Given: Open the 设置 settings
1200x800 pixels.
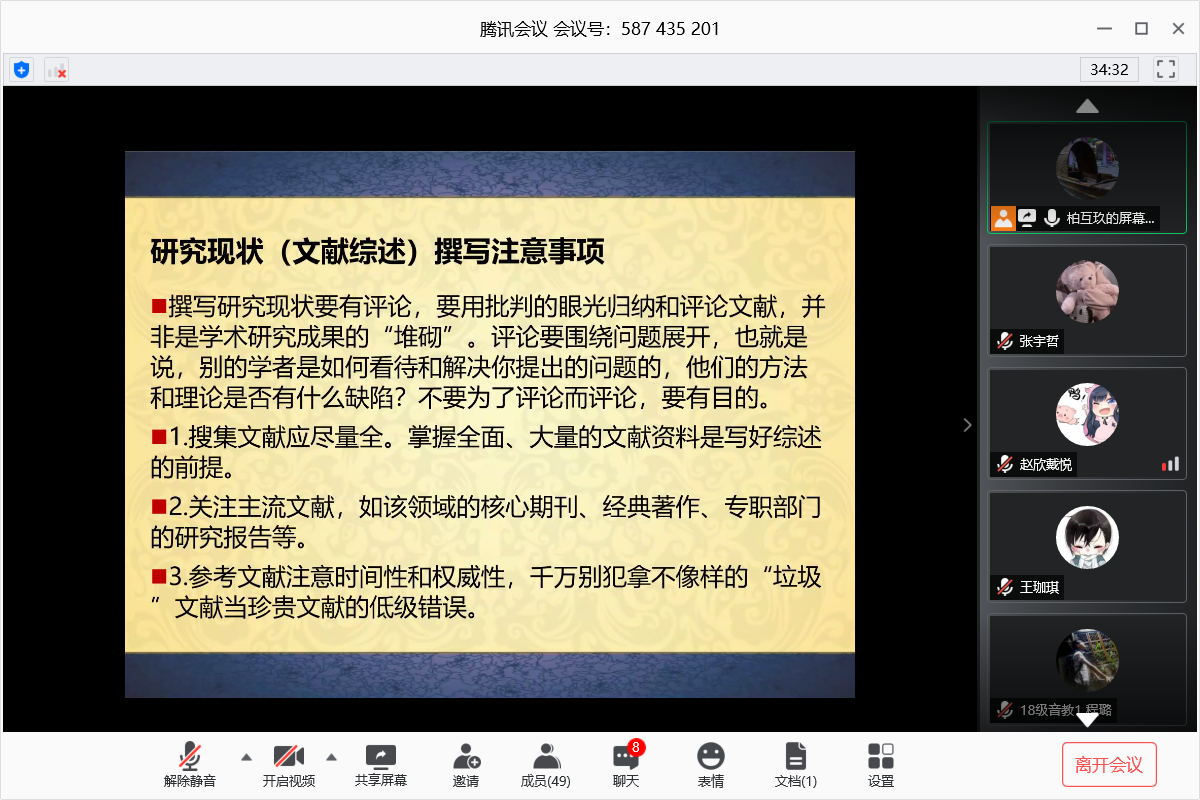Looking at the screenshot, I should (x=880, y=765).
